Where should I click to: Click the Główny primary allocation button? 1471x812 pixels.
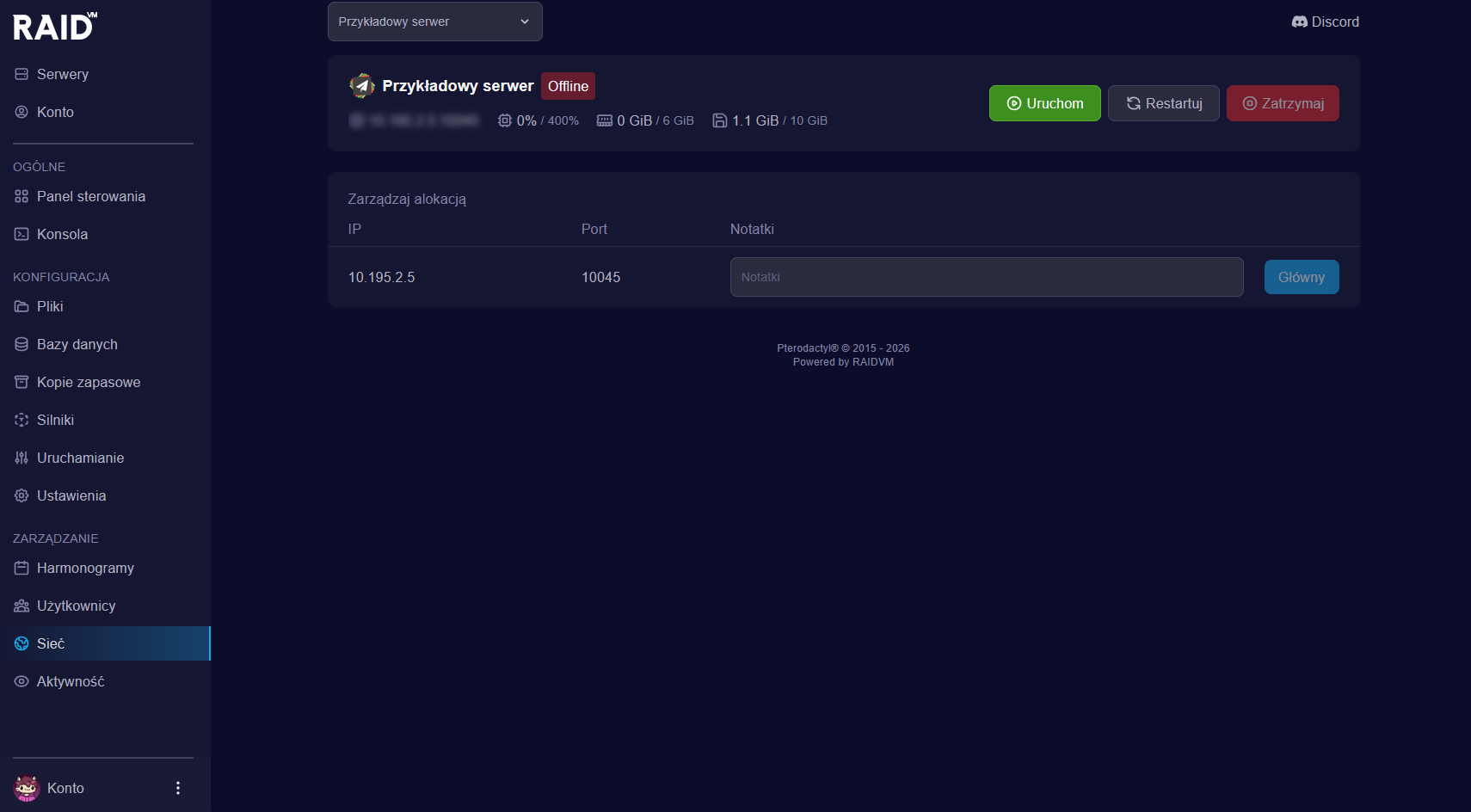1302,277
